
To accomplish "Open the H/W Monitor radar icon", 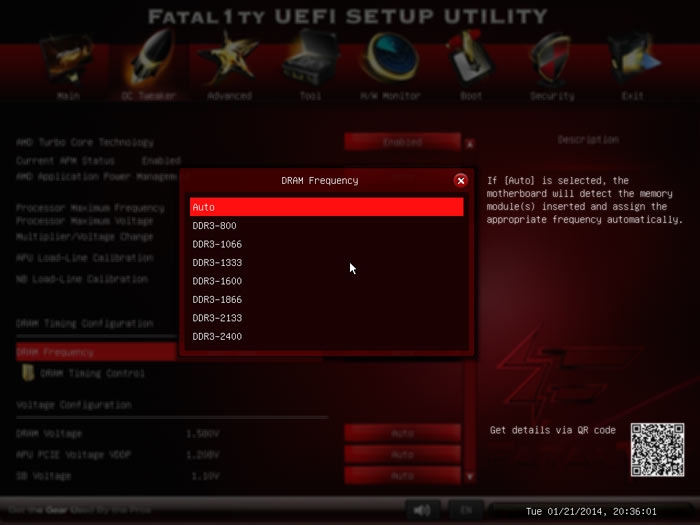I will tap(391, 58).
